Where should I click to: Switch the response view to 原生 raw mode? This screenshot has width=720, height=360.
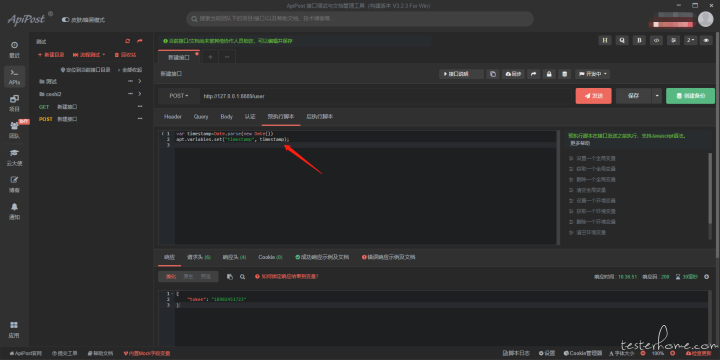point(188,277)
